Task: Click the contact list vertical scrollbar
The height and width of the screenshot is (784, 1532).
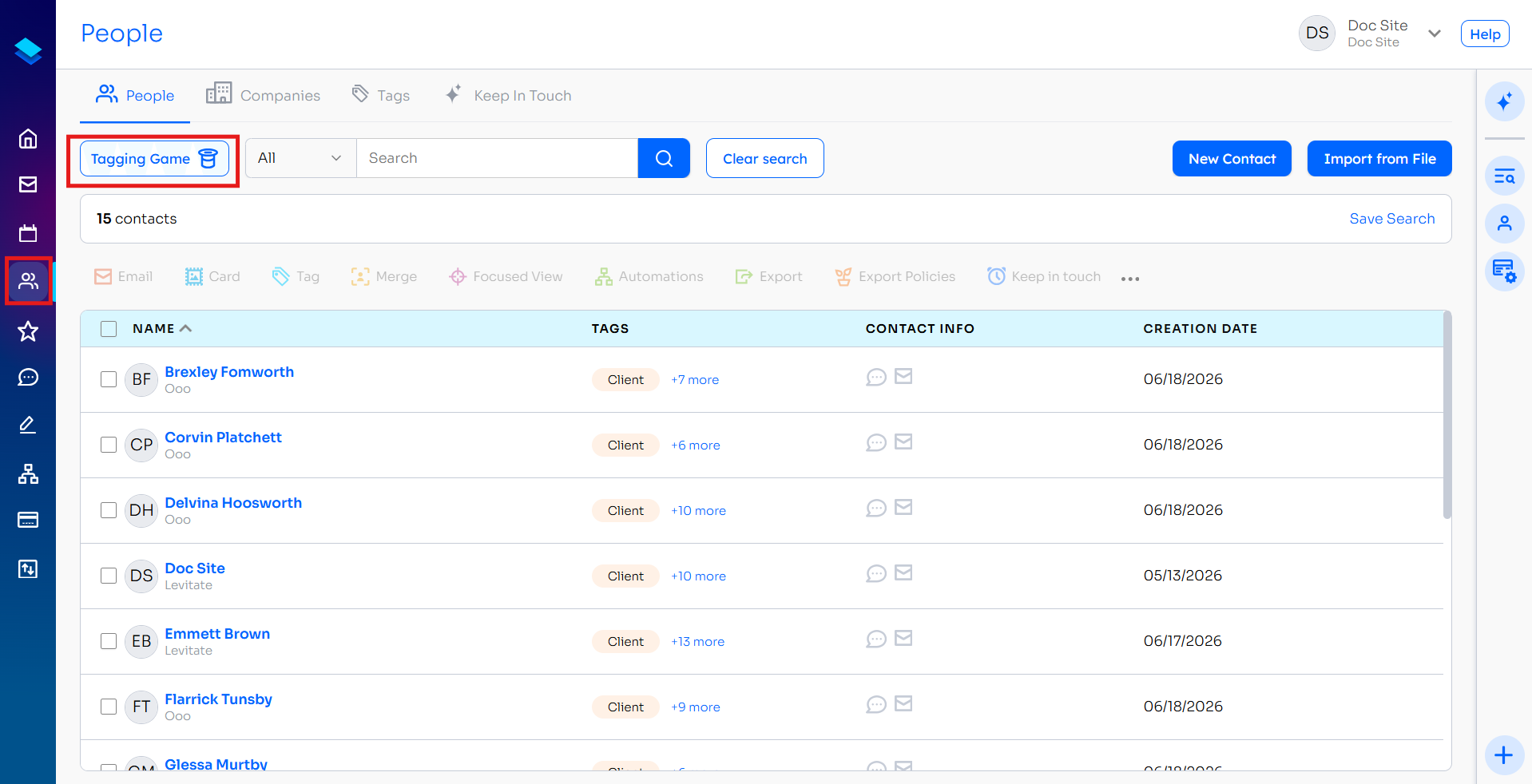Action: point(1447,415)
